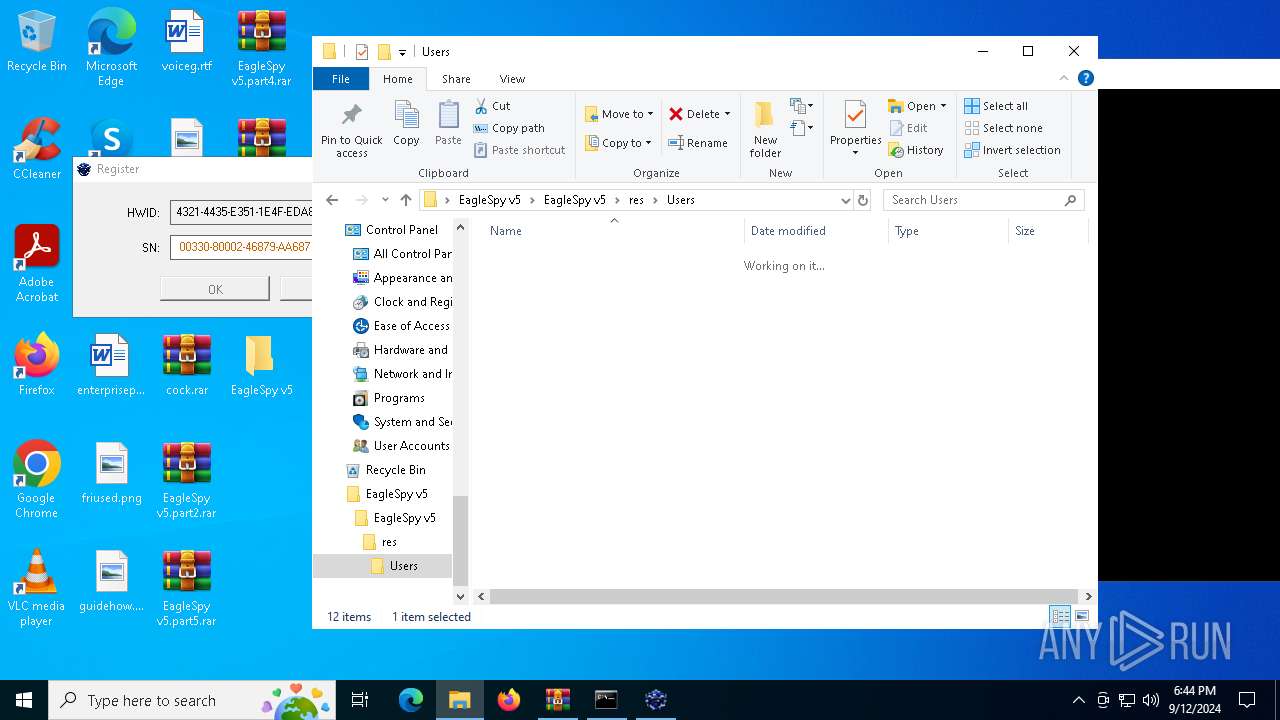Viewport: 1280px width, 720px height.
Task: Open the New item dropdown icon
Action: [801, 106]
